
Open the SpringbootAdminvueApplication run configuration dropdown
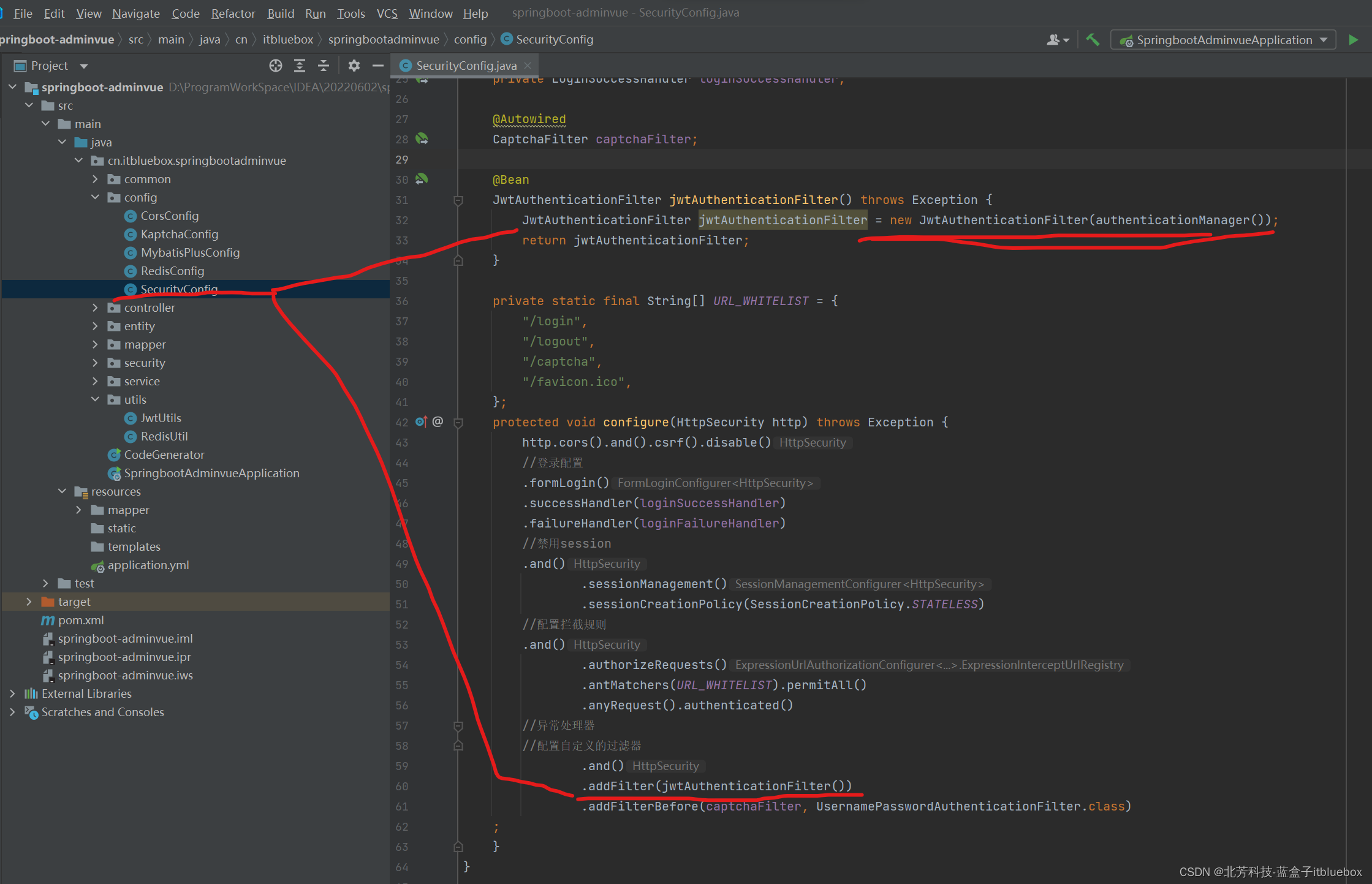pyautogui.click(x=1223, y=40)
